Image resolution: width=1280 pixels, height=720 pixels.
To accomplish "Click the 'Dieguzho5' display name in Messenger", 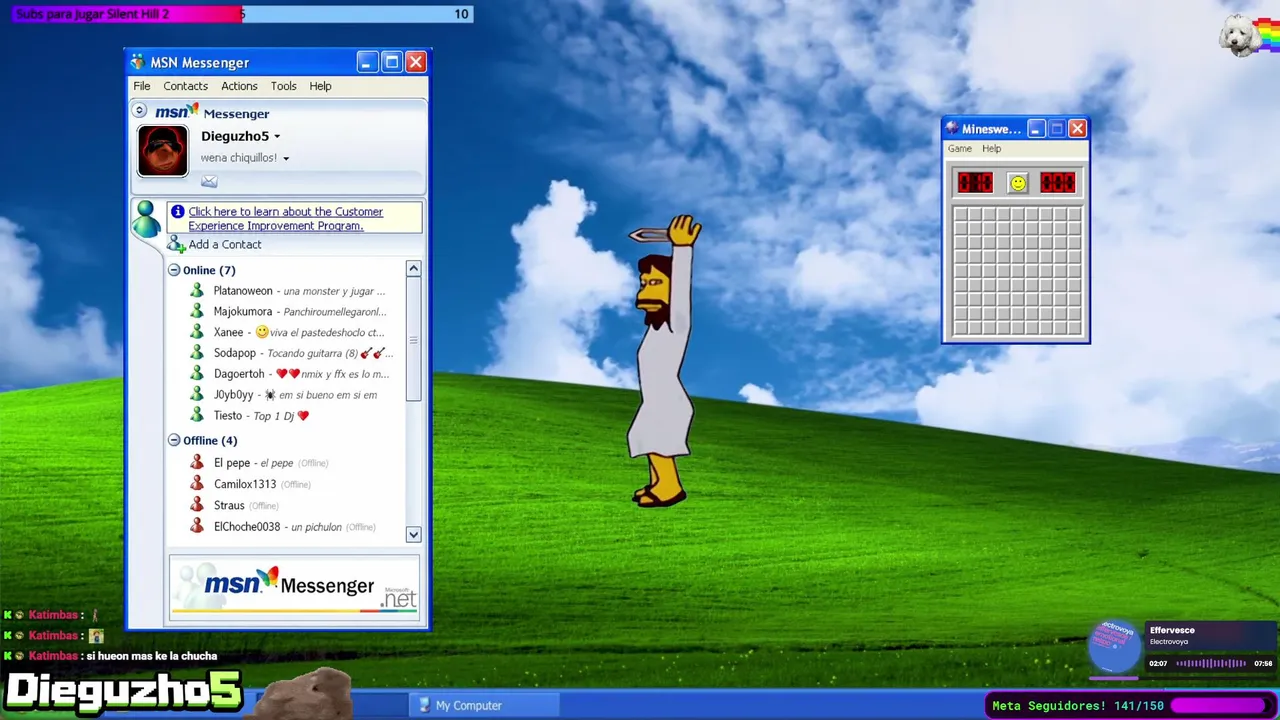I will tap(235, 136).
